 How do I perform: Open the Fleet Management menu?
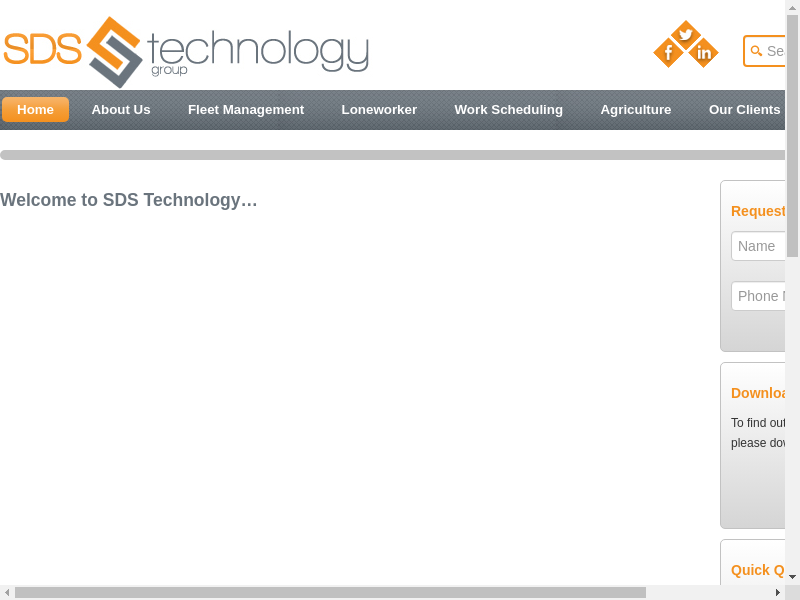(x=246, y=110)
